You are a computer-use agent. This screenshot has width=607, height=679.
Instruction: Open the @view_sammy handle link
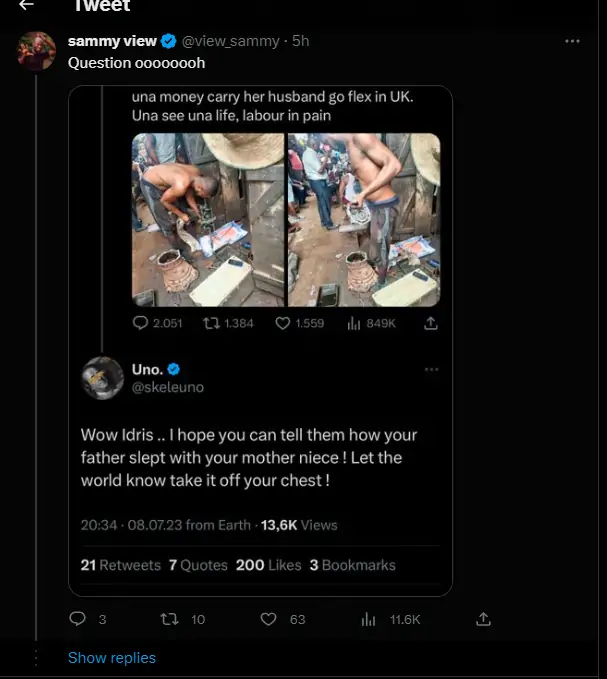[x=231, y=41]
